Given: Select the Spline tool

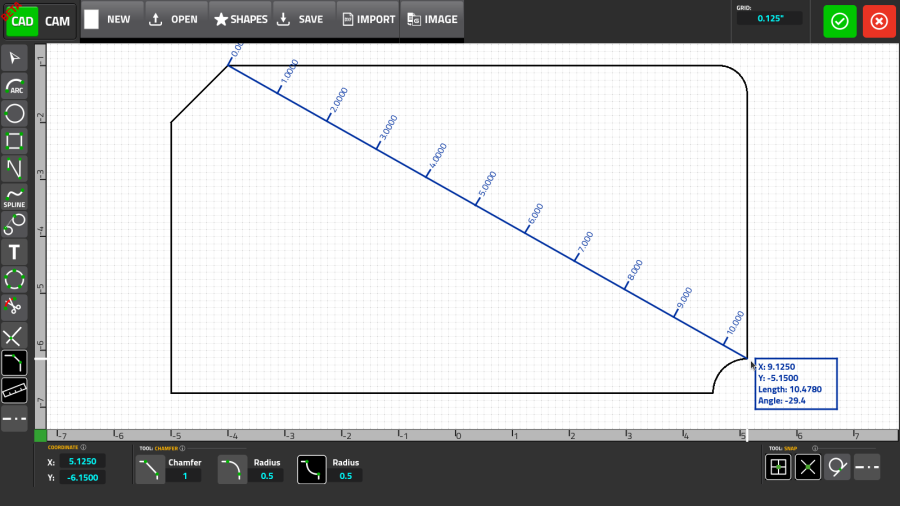Looking at the screenshot, I should point(14,197).
